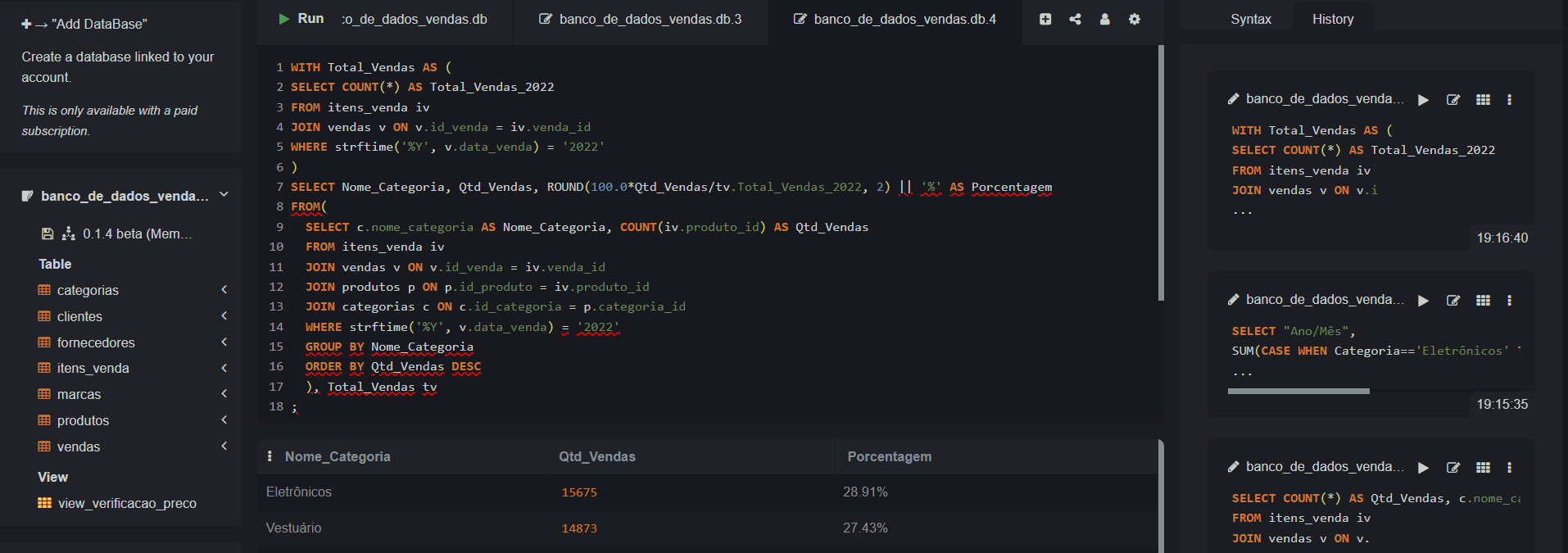
Task: Show the grid for the 19:16:40 history entry
Action: point(1483,100)
